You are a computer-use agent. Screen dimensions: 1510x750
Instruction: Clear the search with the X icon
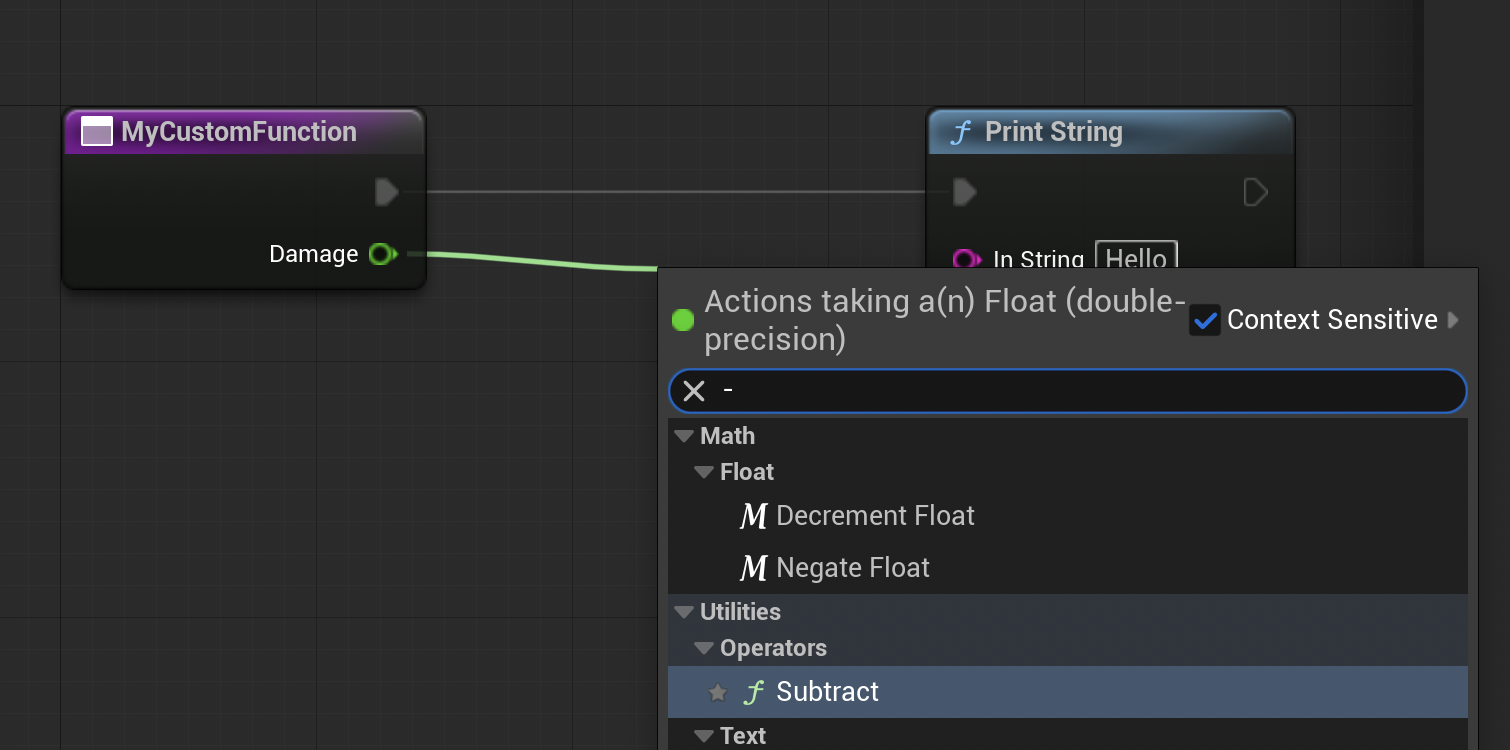click(694, 391)
